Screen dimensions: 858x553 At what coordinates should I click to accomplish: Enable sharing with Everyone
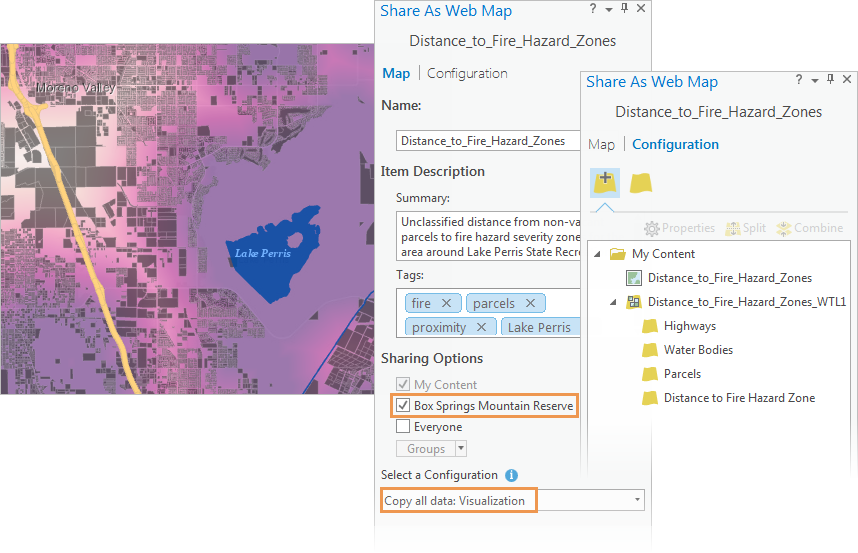403,426
